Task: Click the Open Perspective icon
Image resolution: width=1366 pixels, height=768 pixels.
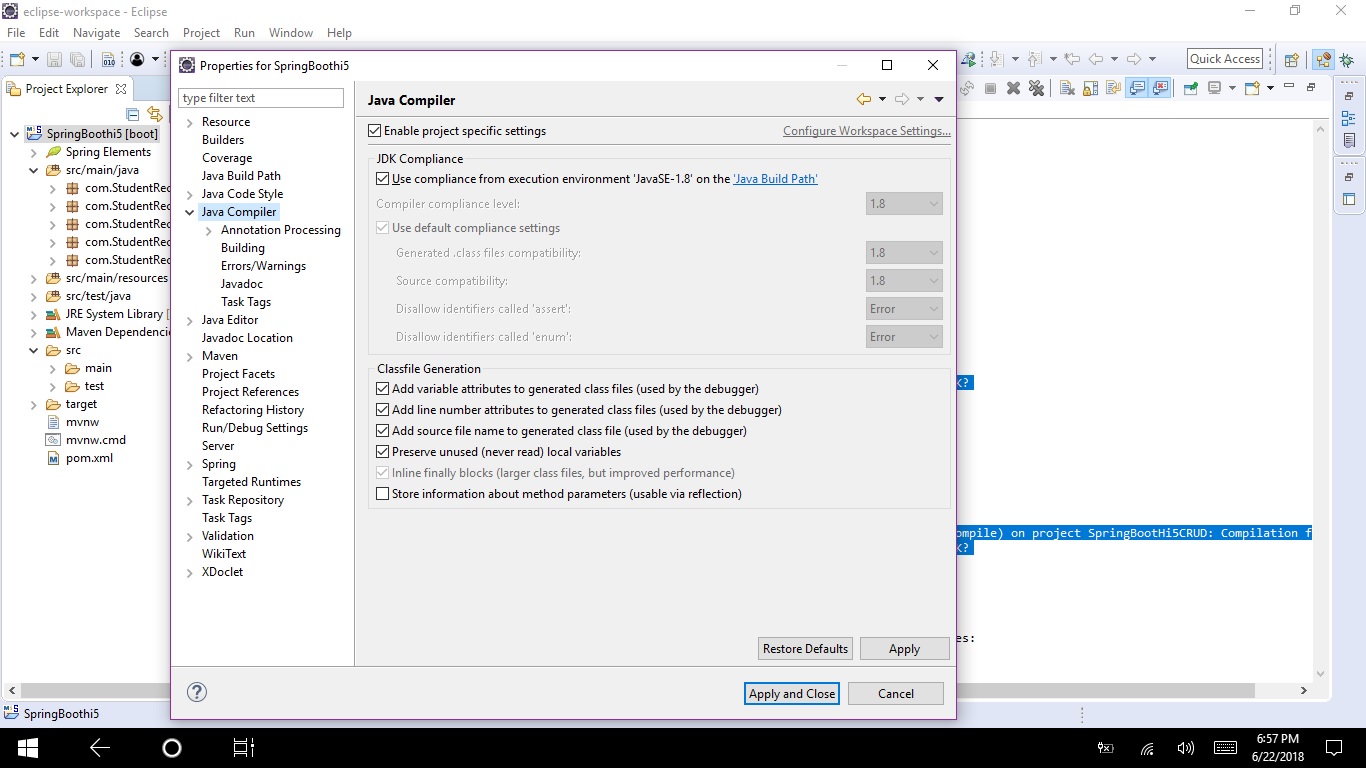Action: click(1291, 60)
